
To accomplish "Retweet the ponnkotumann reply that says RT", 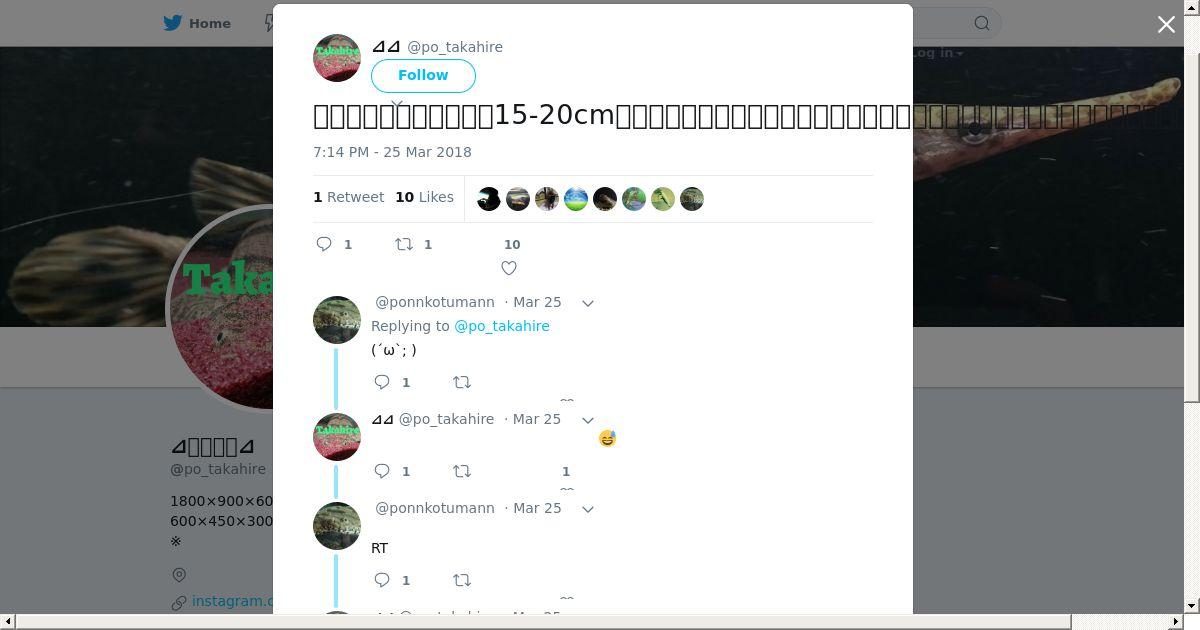I will (462, 580).
